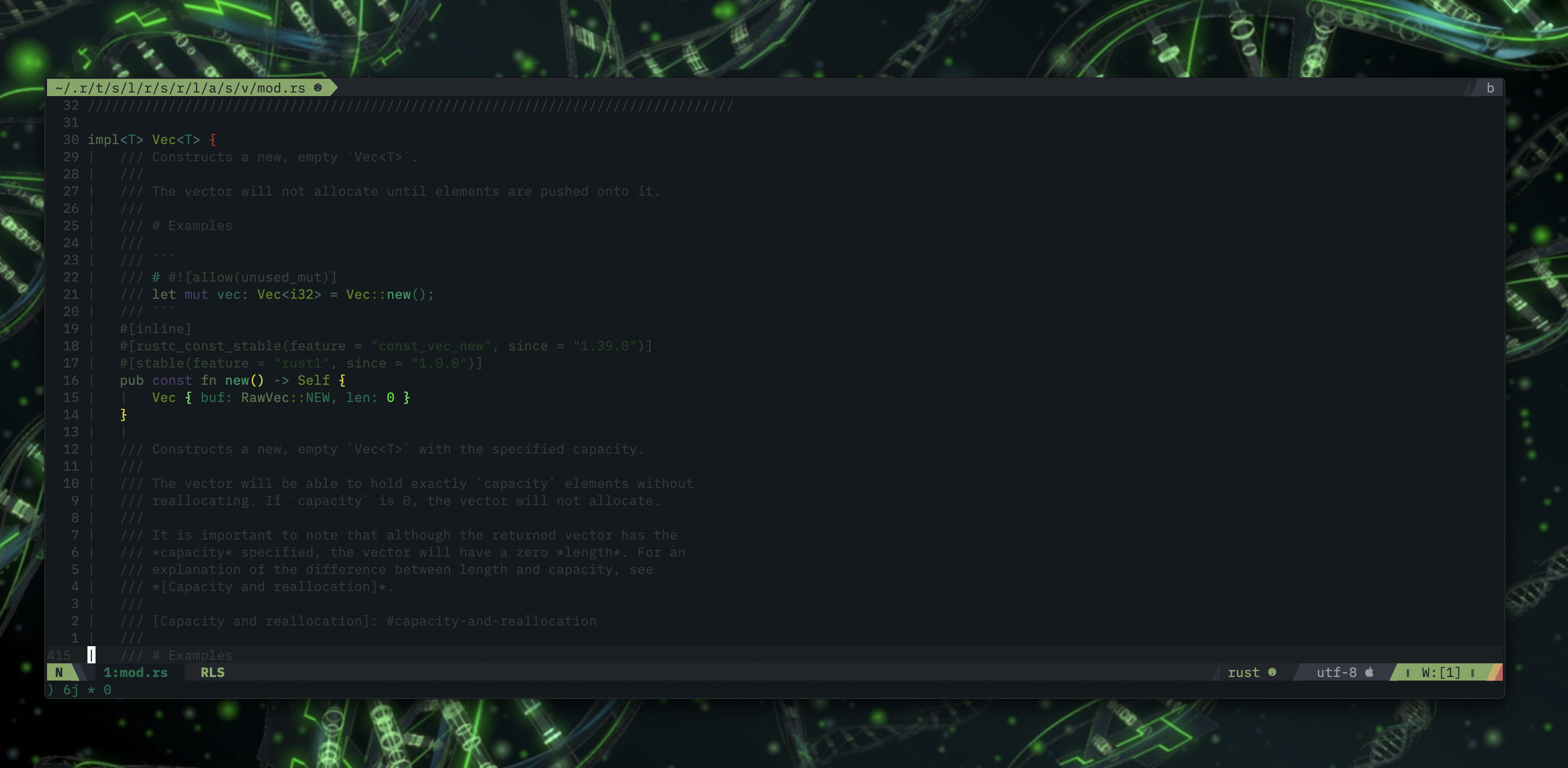Click the Rust filetype icon in statusline

(1272, 672)
